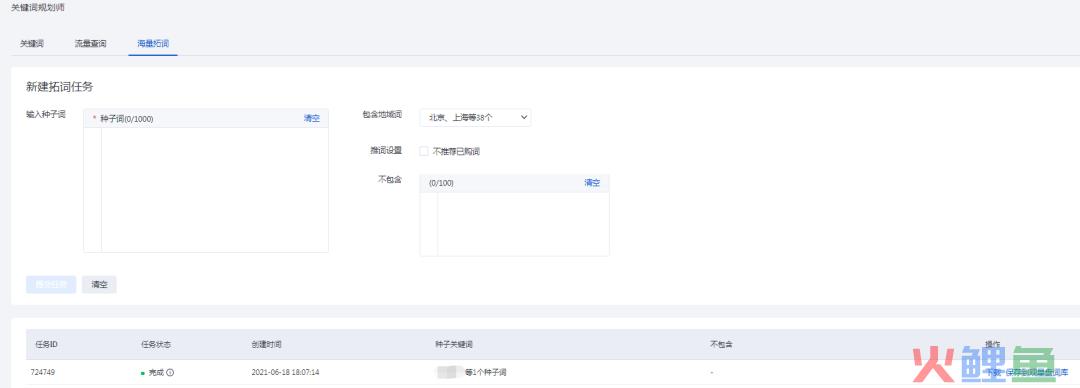This screenshot has height=388, width=1080.
Task: Select the 海量拓词 tab
Action: coord(153,43)
